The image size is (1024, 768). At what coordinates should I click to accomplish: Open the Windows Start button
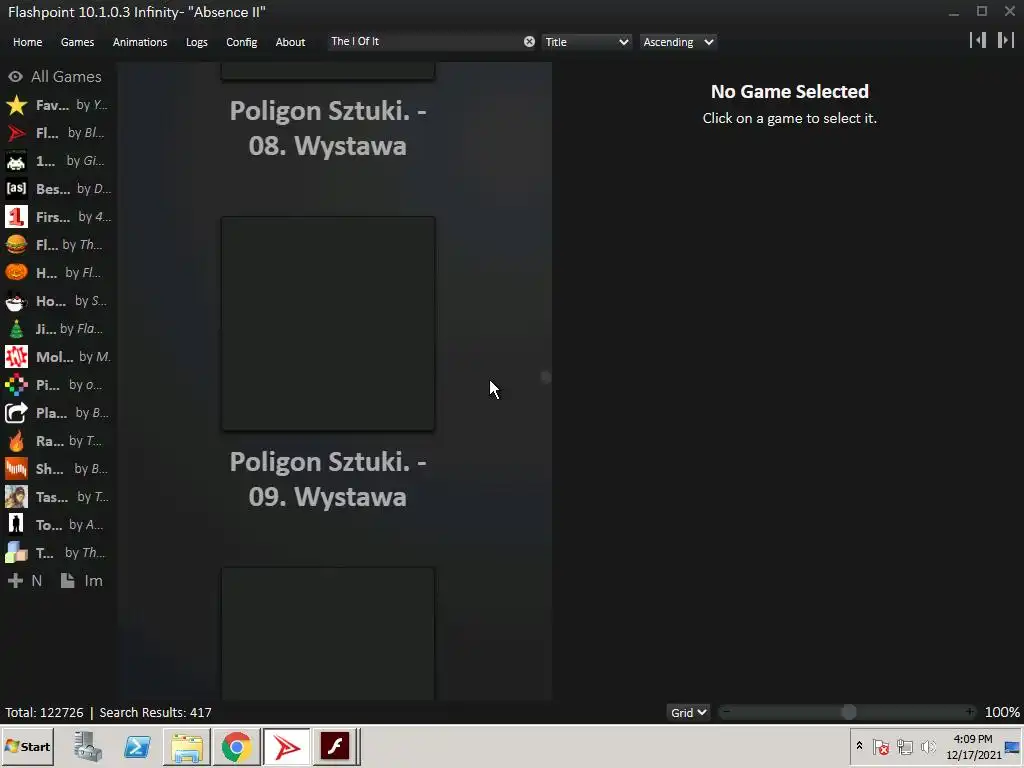[27, 746]
